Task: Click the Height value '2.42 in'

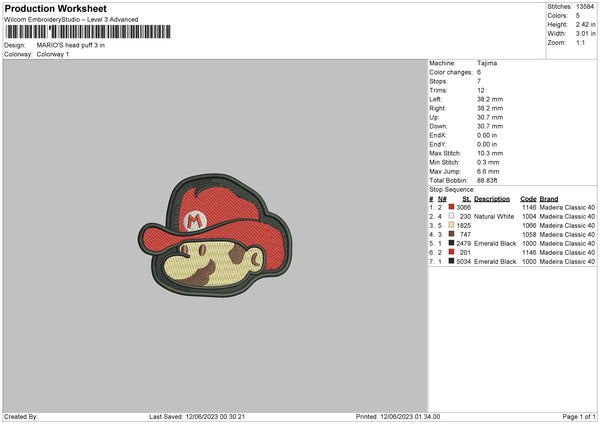Action: (x=585, y=24)
